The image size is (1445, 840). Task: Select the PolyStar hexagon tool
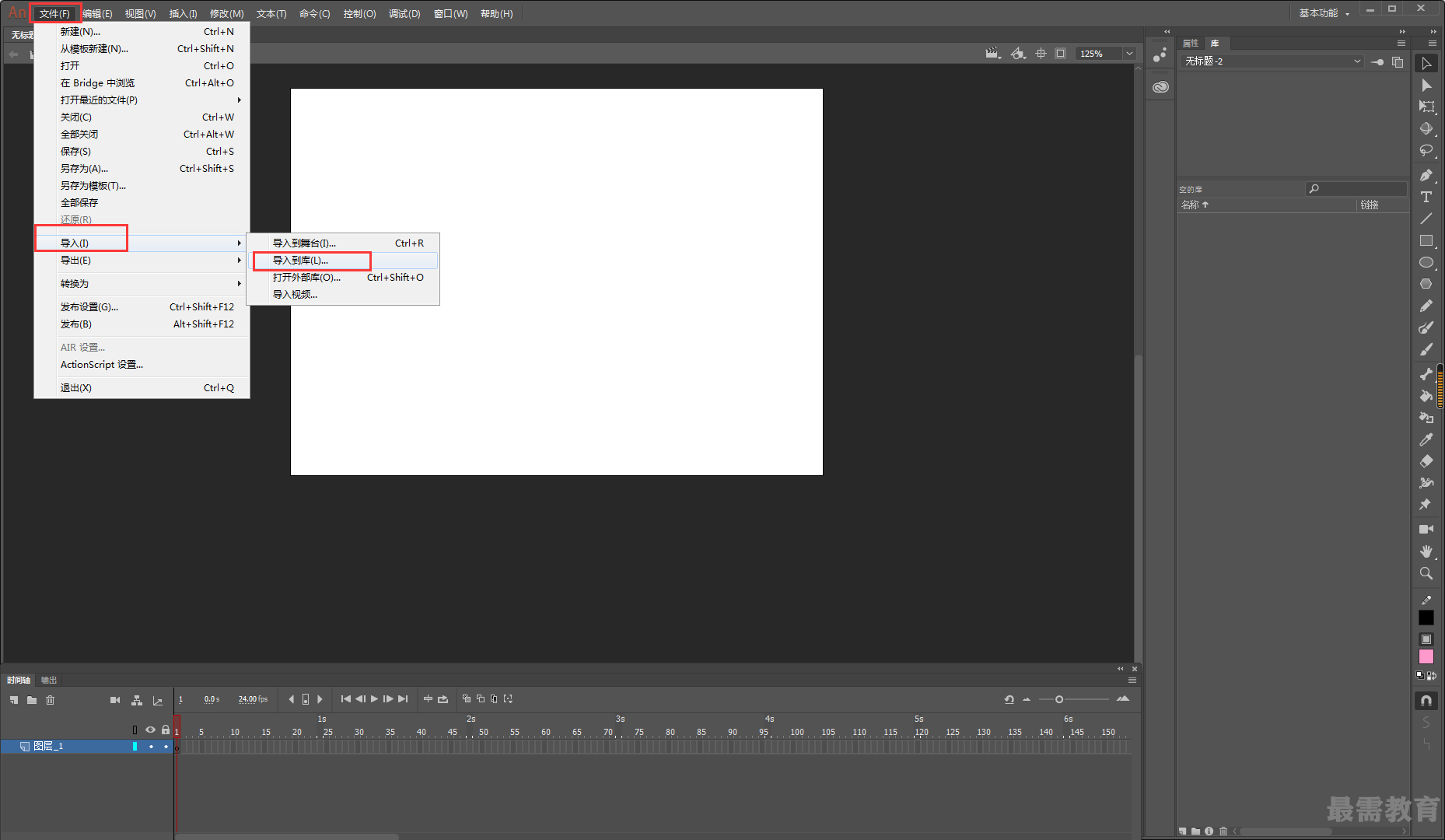[1426, 285]
